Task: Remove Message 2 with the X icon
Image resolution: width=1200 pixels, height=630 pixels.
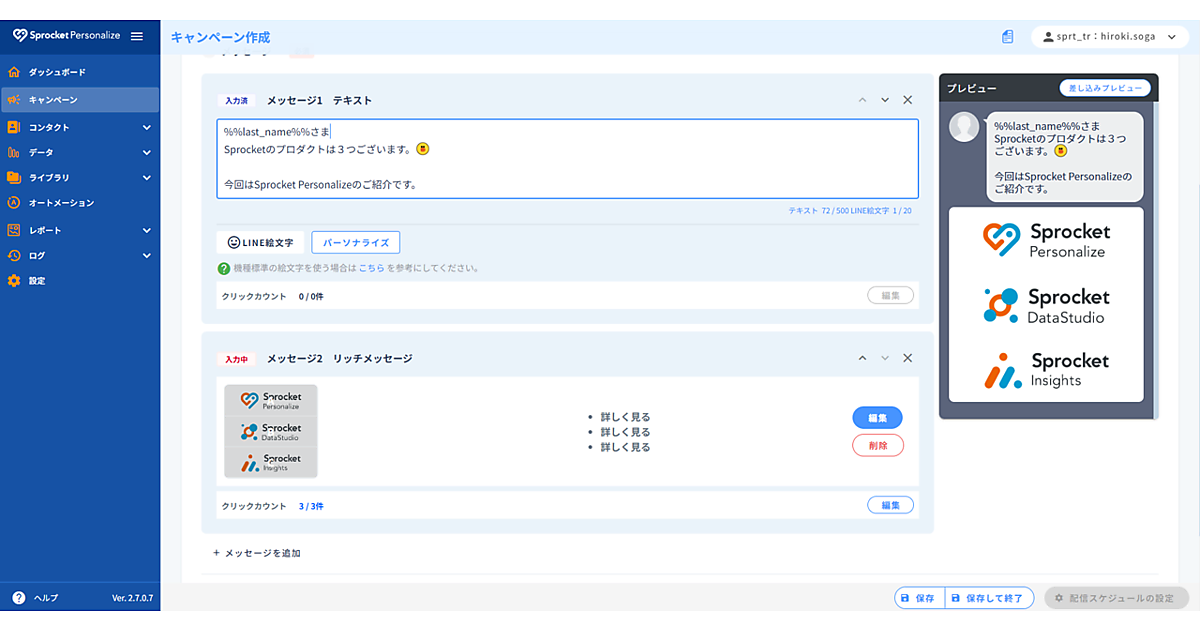Action: [908, 358]
